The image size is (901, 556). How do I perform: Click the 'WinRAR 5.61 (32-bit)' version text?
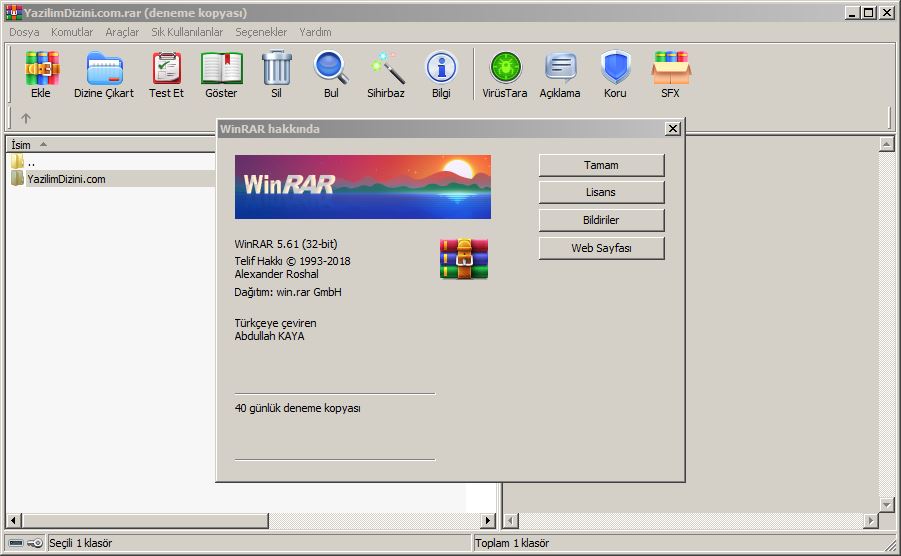(x=286, y=244)
